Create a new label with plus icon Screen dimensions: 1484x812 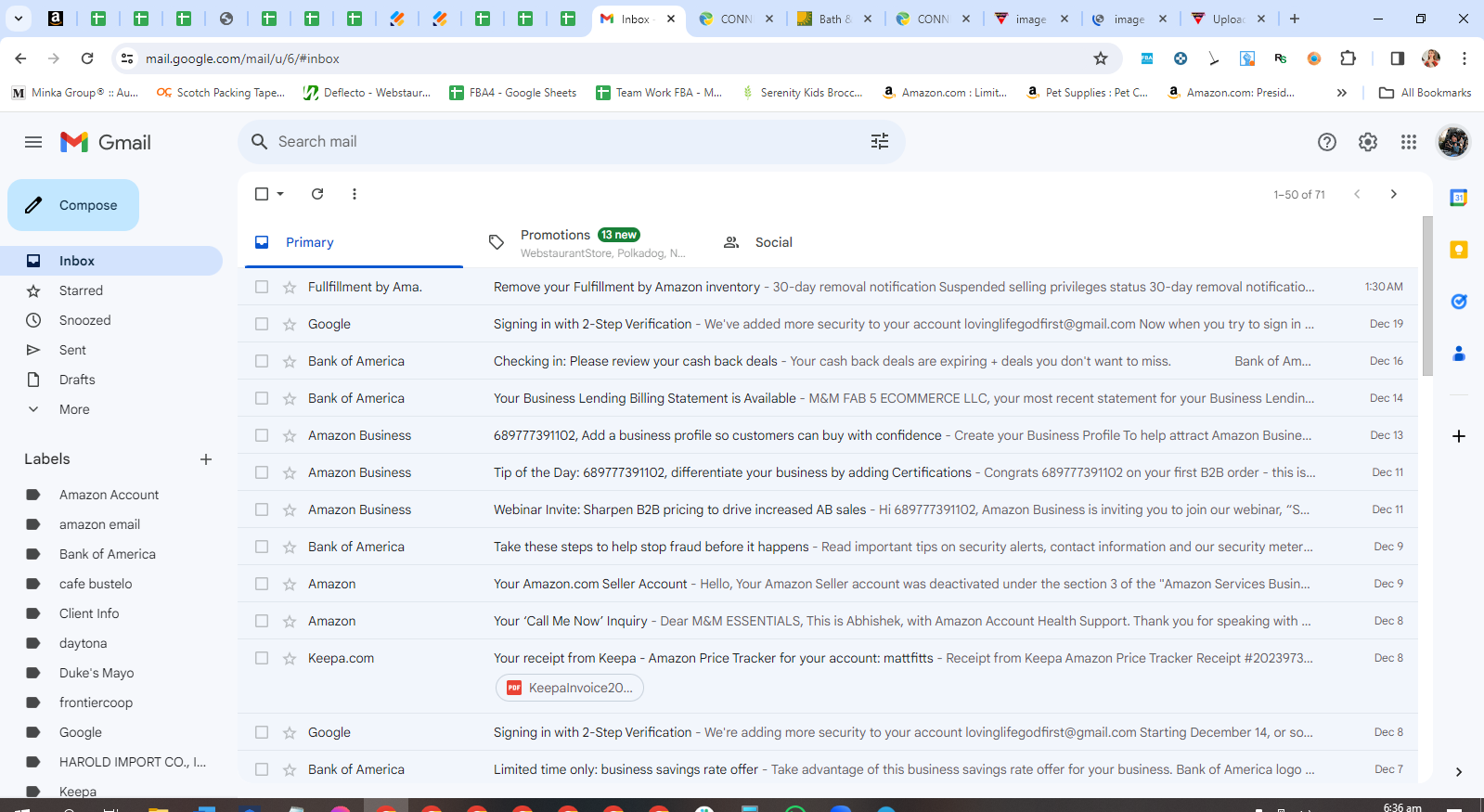(x=206, y=459)
